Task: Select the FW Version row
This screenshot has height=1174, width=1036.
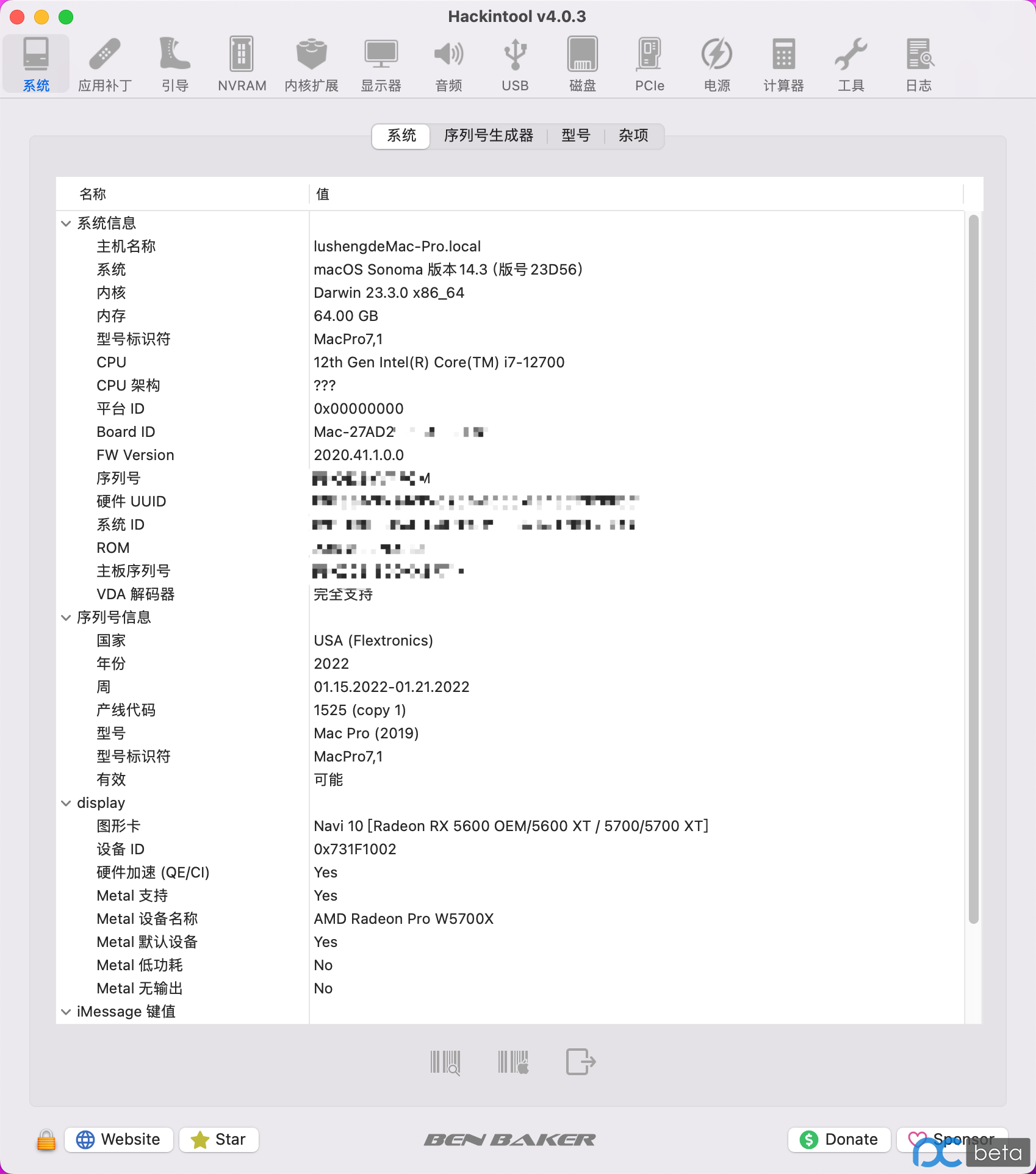Action: (x=510, y=455)
